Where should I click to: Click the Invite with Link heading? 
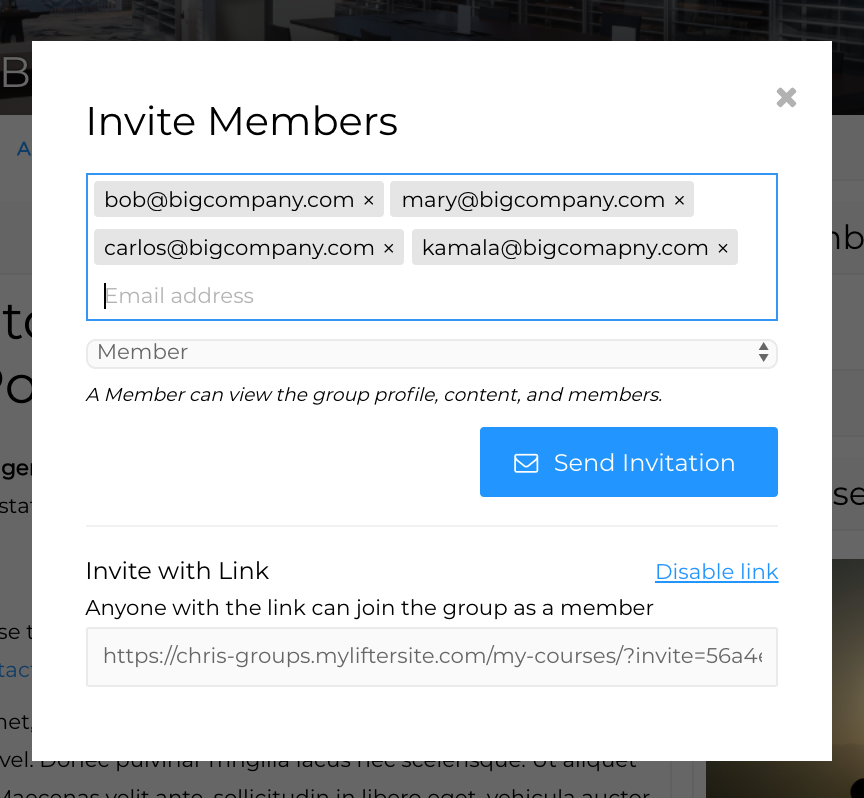(x=177, y=570)
